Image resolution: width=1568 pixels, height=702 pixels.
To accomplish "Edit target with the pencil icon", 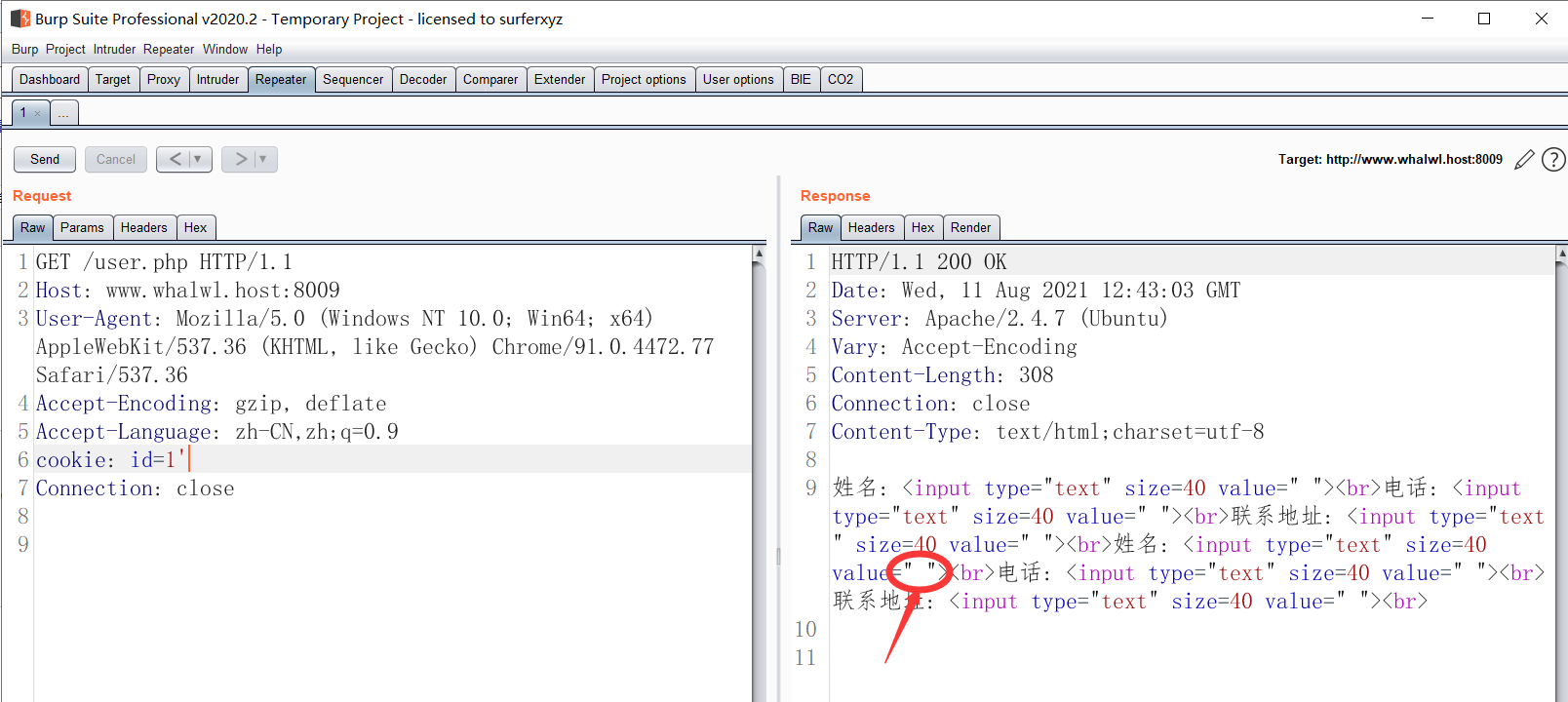I will click(x=1524, y=160).
